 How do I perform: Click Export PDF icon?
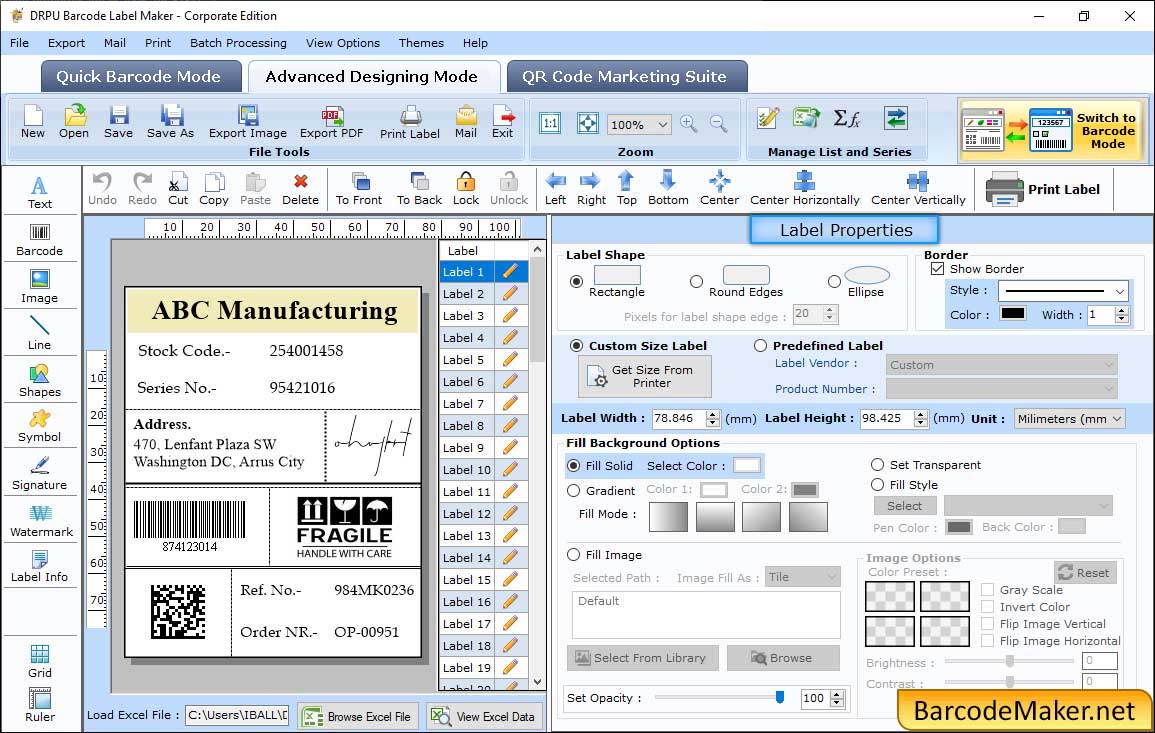point(331,122)
